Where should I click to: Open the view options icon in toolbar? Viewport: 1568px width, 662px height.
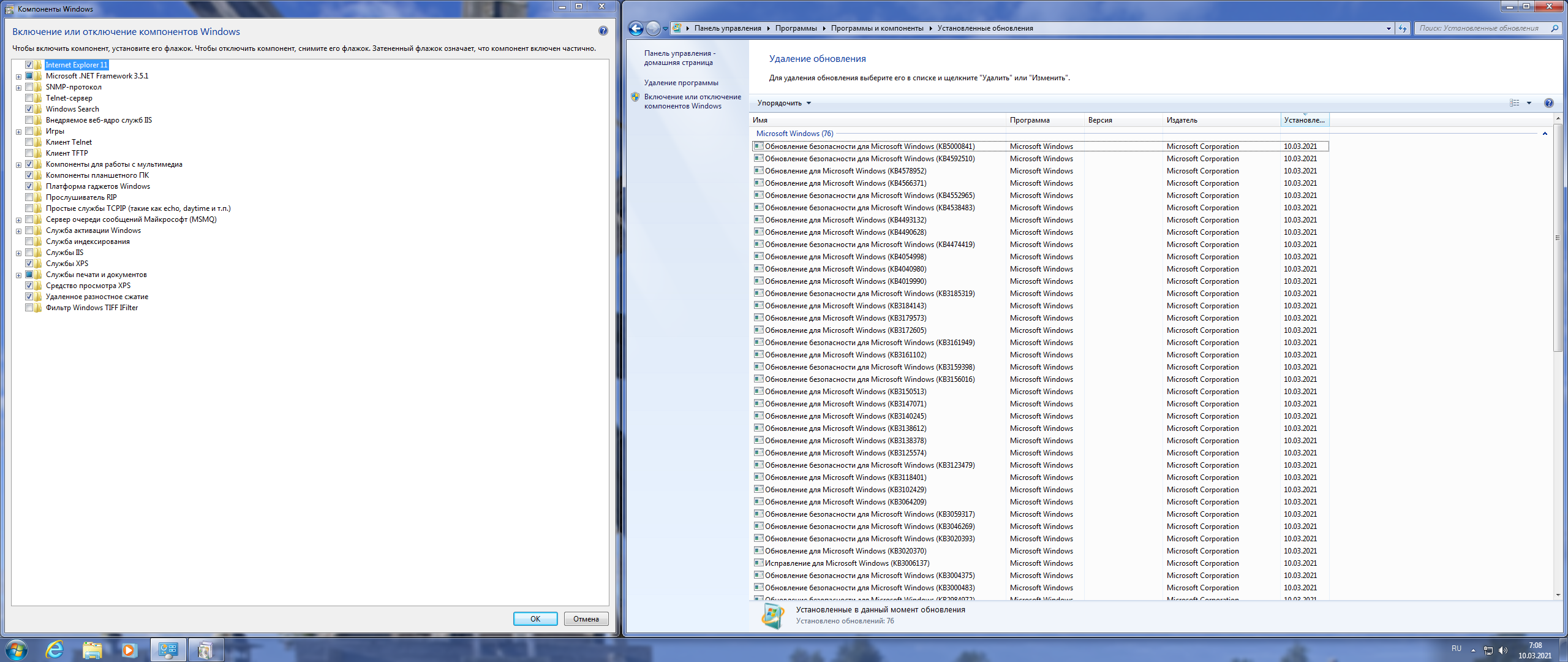tap(1515, 103)
